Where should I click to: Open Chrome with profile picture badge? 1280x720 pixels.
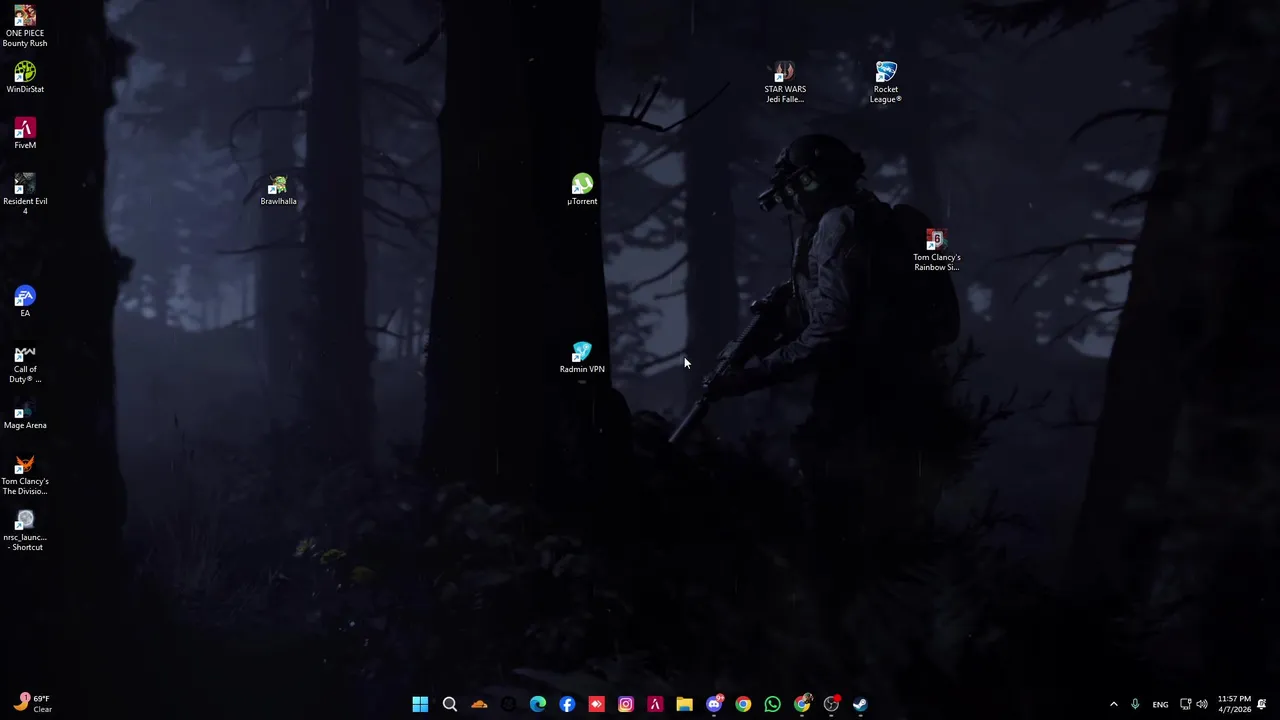click(802, 704)
